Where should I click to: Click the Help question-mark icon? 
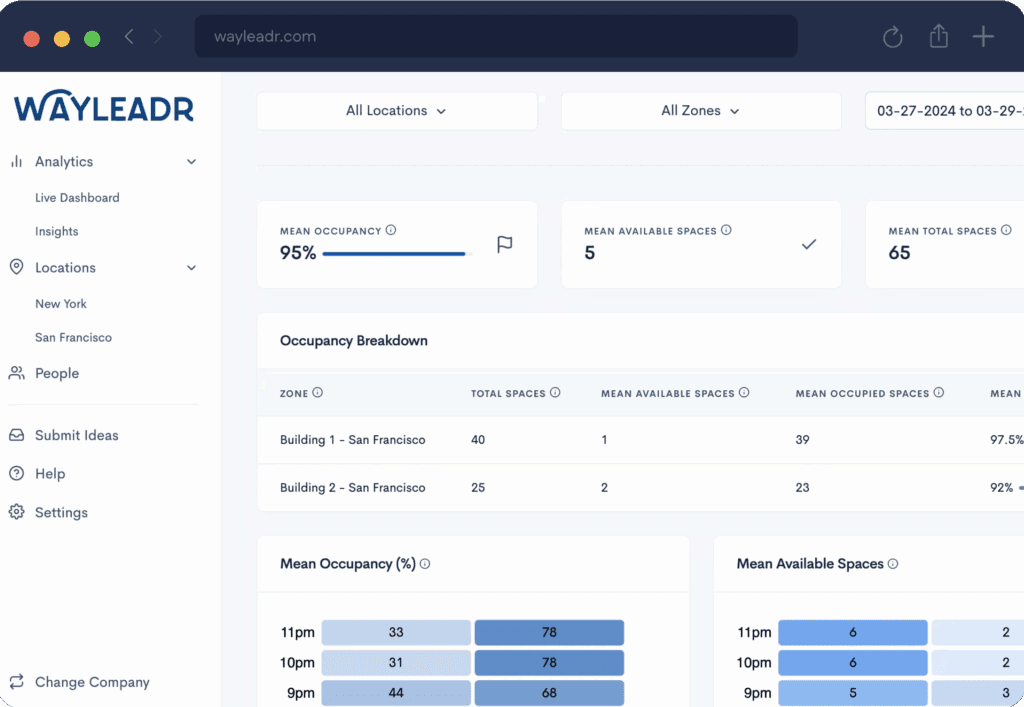click(x=16, y=473)
